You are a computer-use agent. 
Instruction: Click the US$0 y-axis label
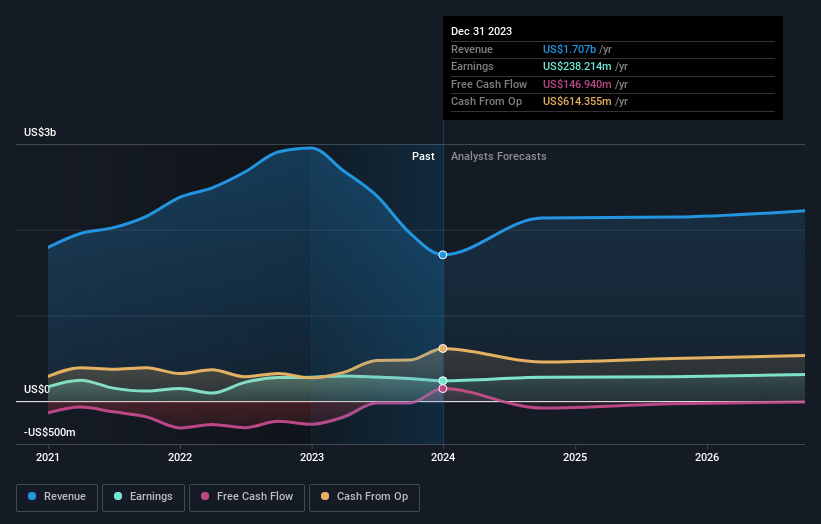tap(37, 389)
